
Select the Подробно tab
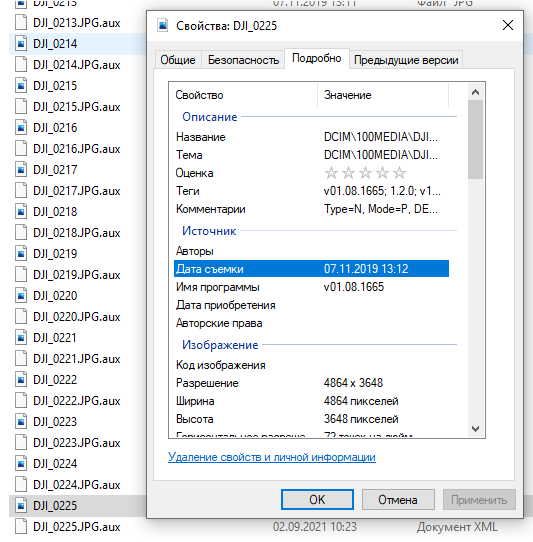[x=317, y=58]
